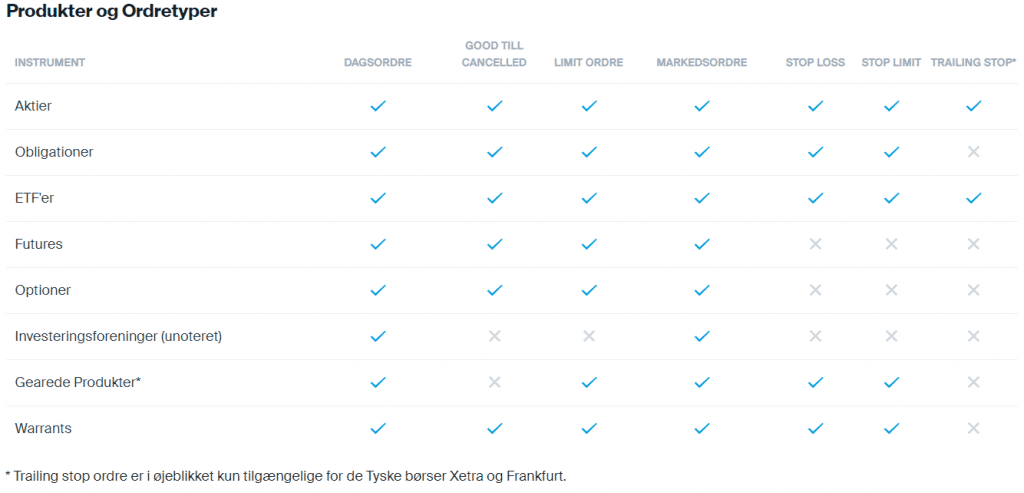Viewport: 1024px width, 493px height.
Task: Click the Aktier Trailing Stop checkmark
Action: click(973, 106)
